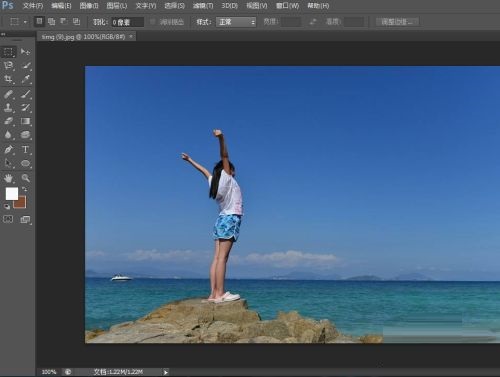Expand the marquee tool preset picker arrow
Screen dimensions: 500x377
[25, 22]
